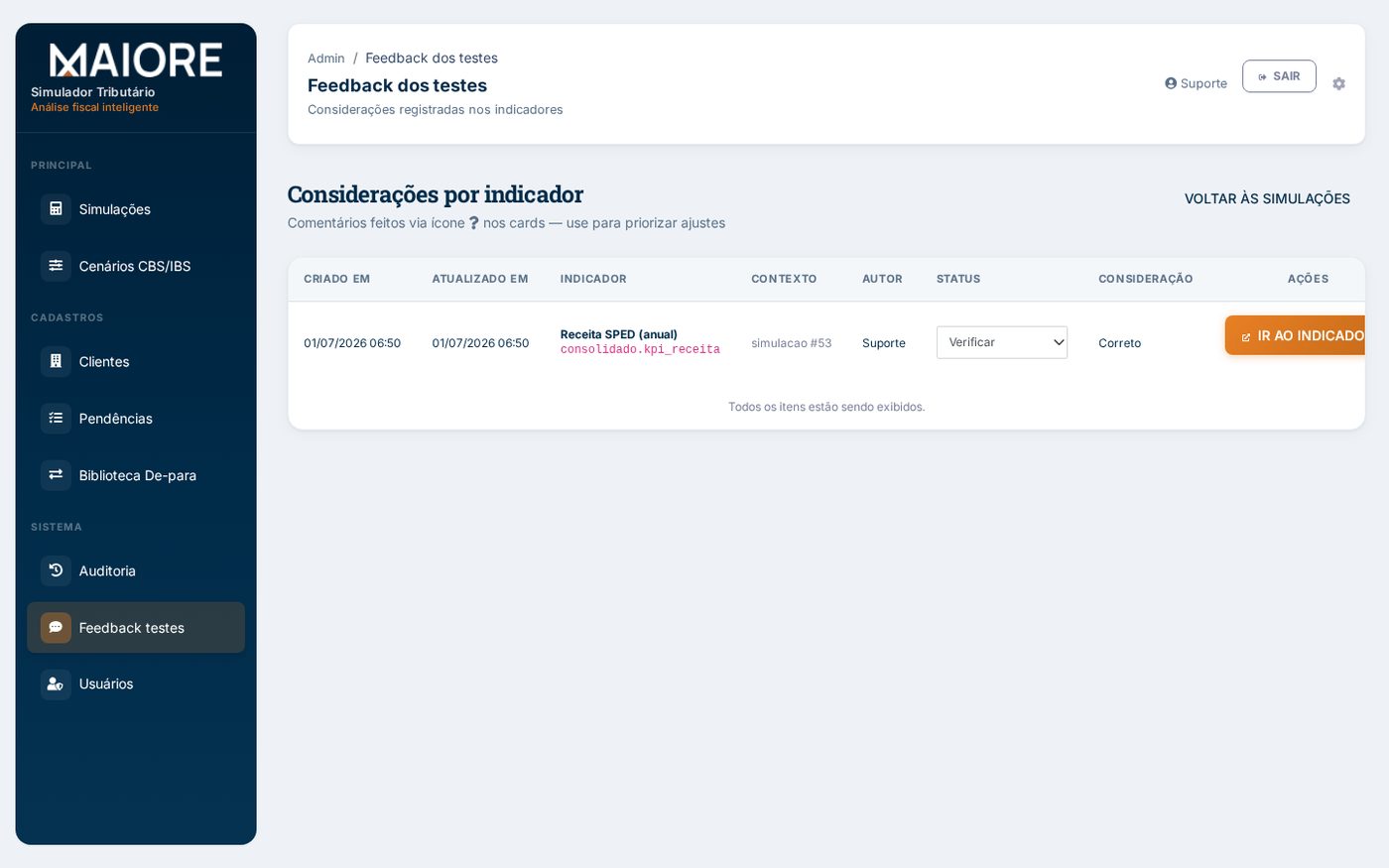The height and width of the screenshot is (868, 1389).
Task: Click the STATUS column header
Action: tap(958, 279)
